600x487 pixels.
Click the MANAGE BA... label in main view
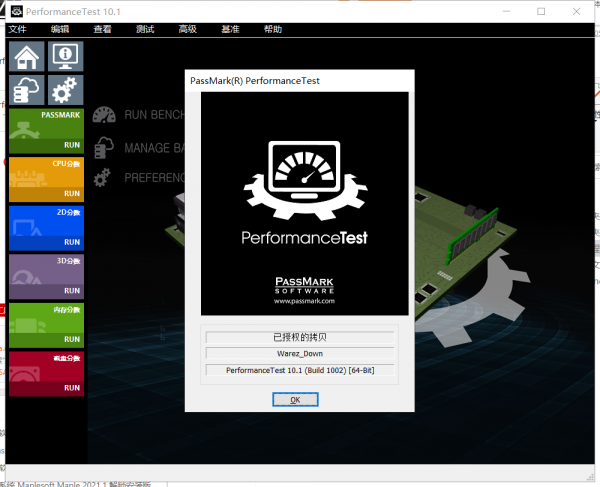155,148
